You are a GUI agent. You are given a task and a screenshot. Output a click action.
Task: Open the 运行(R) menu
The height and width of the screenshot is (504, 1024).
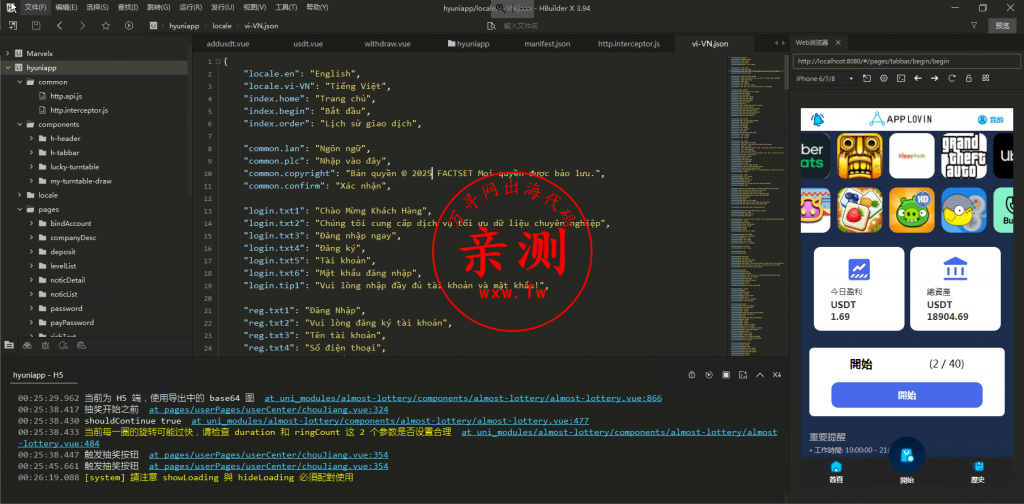[189, 7]
